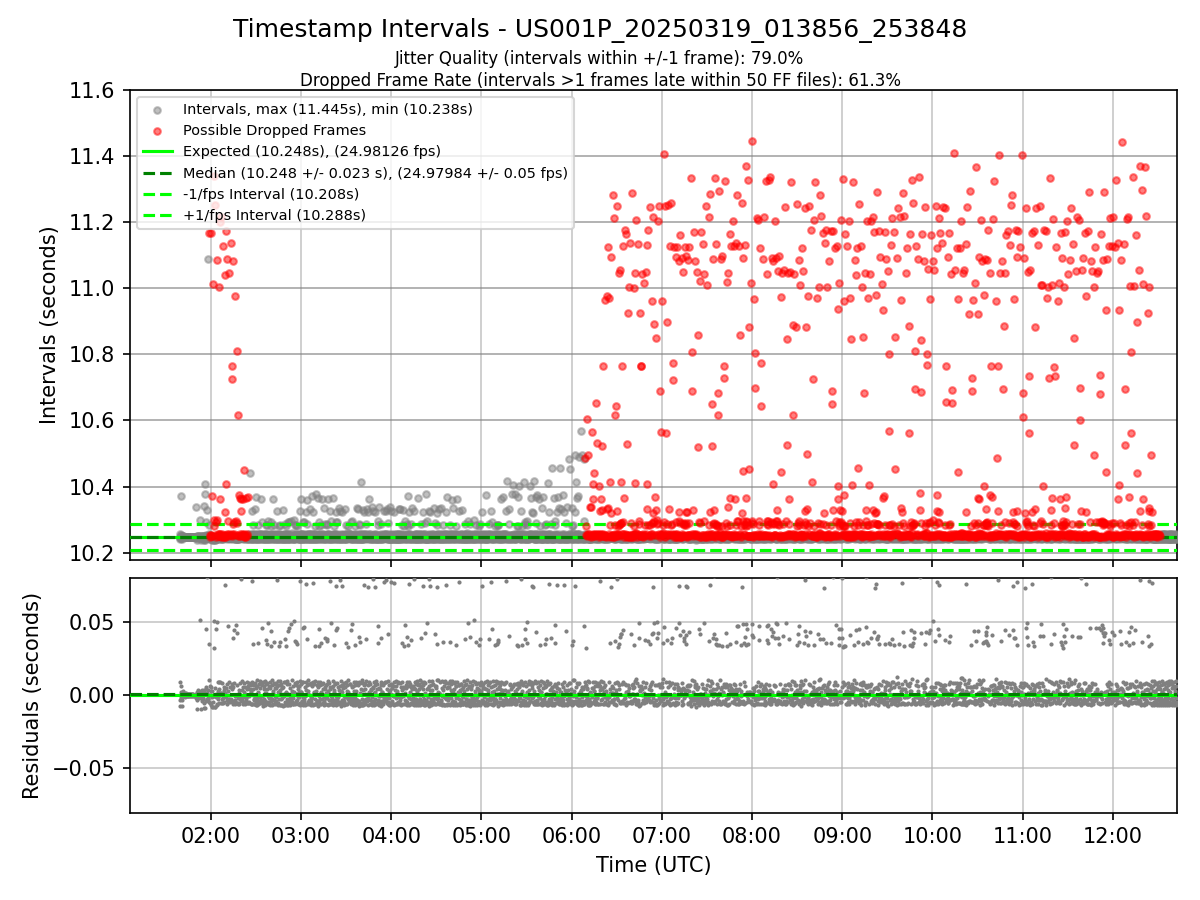Click the y-axis label 'Intervals (seconds)'
The width and height of the screenshot is (1200, 900).
click(x=49, y=324)
